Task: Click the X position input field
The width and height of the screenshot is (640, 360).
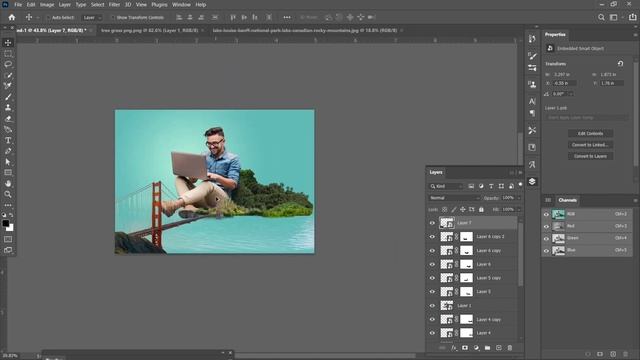Action: pos(564,83)
